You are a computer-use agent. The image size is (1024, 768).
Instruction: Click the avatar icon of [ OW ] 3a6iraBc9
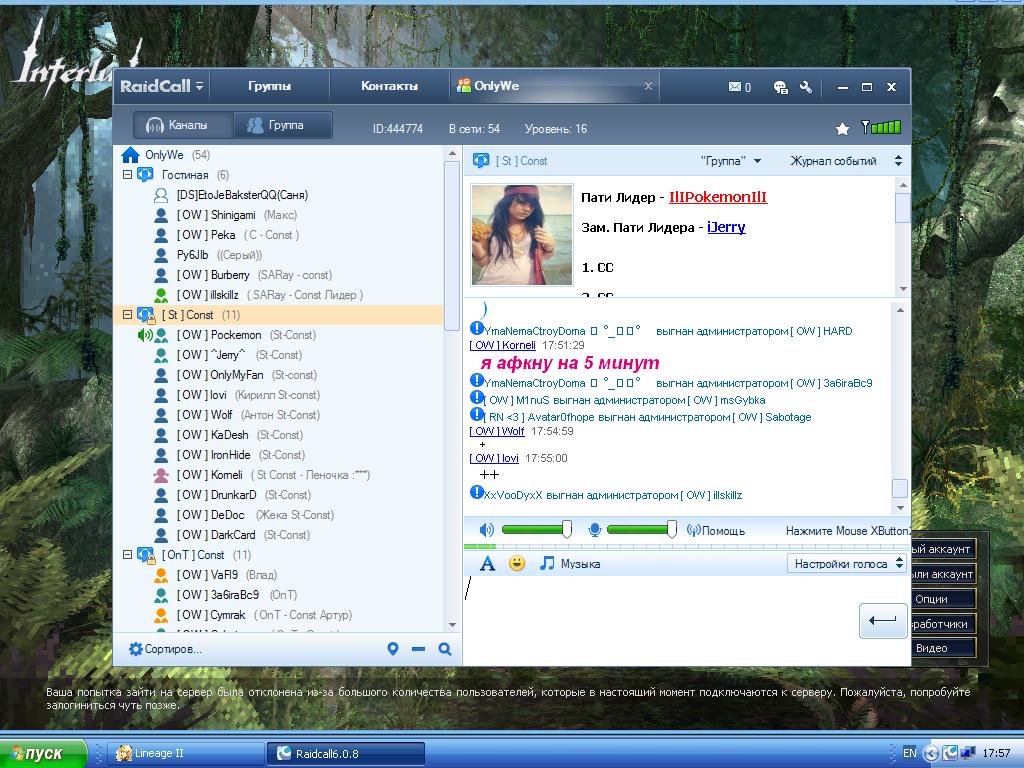(x=161, y=595)
